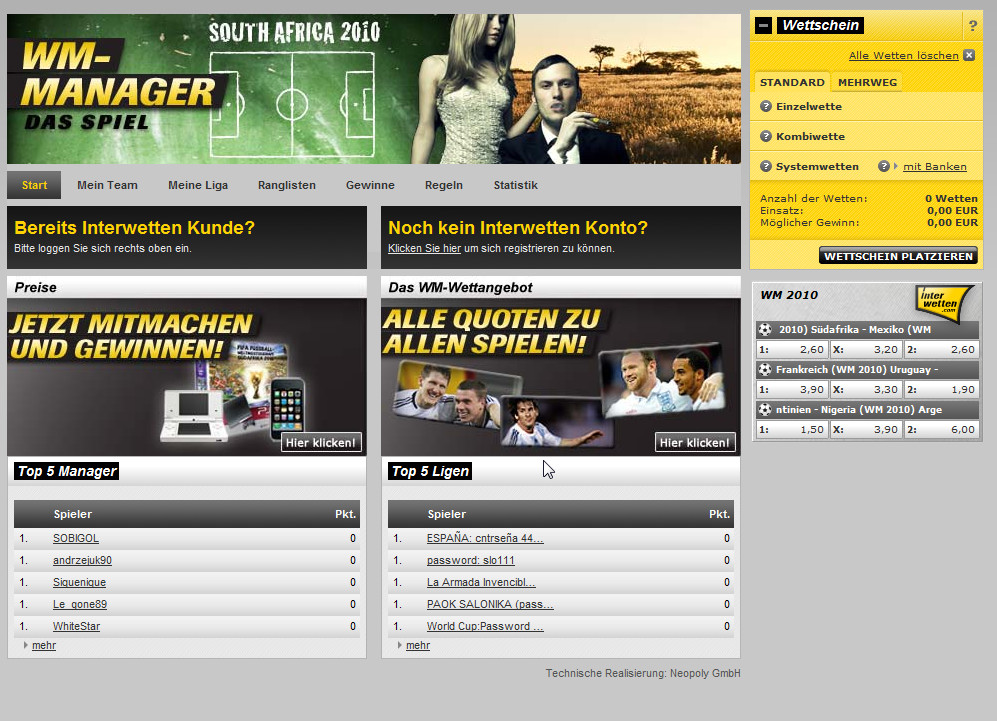
Task: Open help icon next to mit Banken
Action: pyautogui.click(x=883, y=166)
